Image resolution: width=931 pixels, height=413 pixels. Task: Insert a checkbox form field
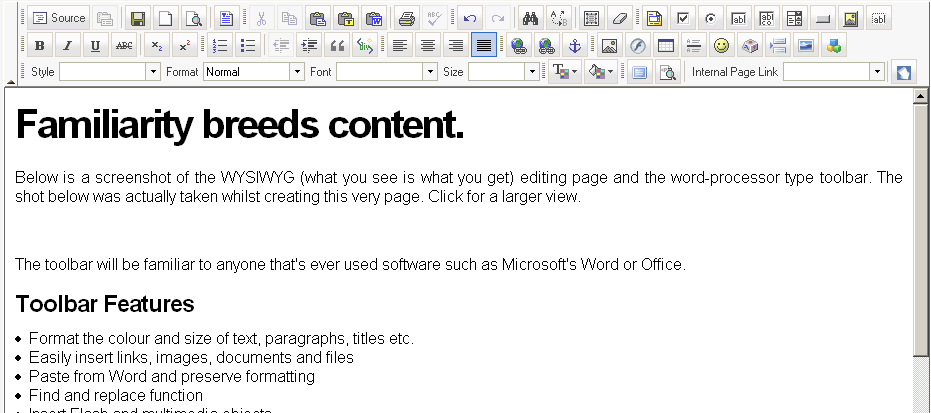click(x=683, y=18)
